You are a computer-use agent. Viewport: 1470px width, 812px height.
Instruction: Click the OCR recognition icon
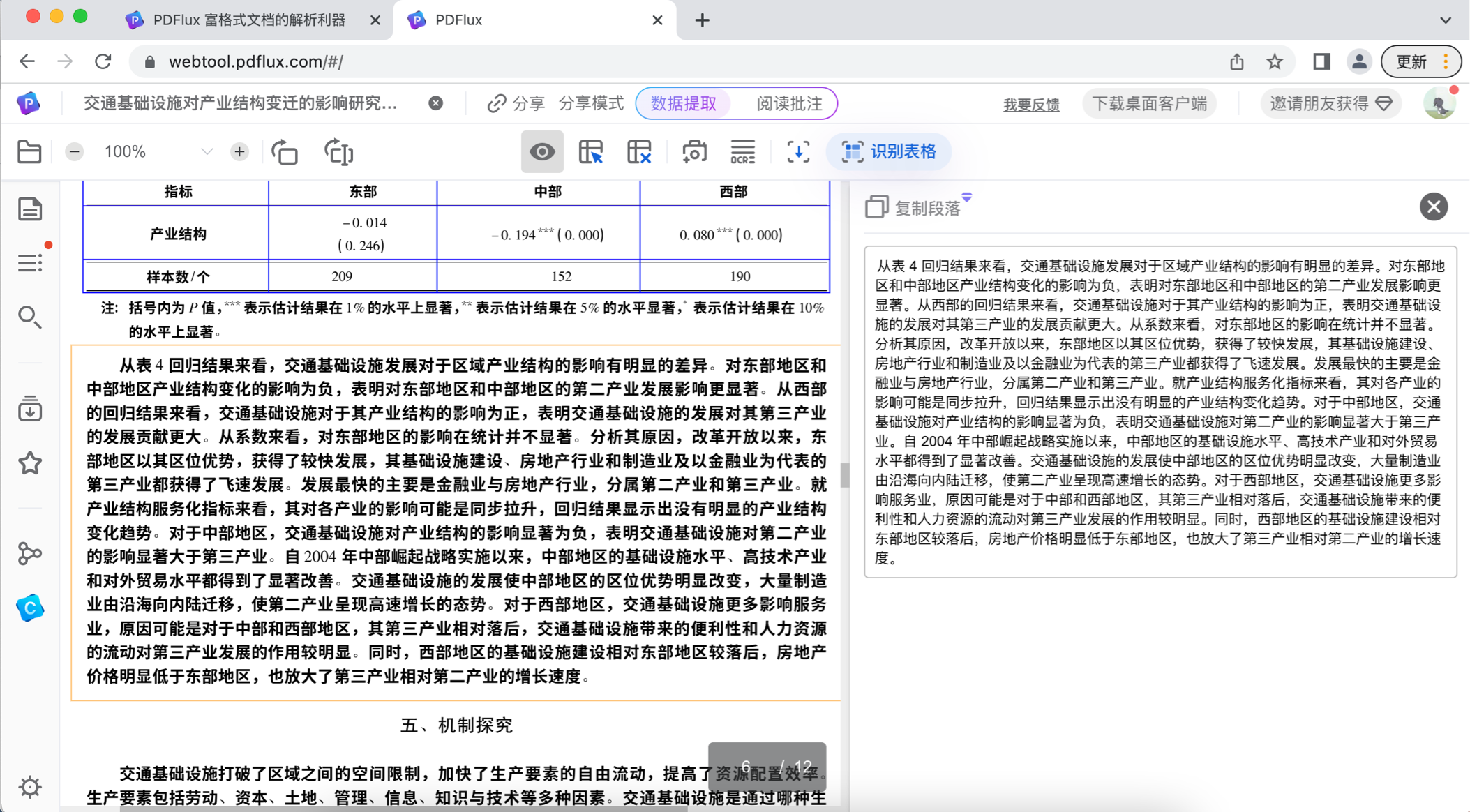click(x=742, y=151)
